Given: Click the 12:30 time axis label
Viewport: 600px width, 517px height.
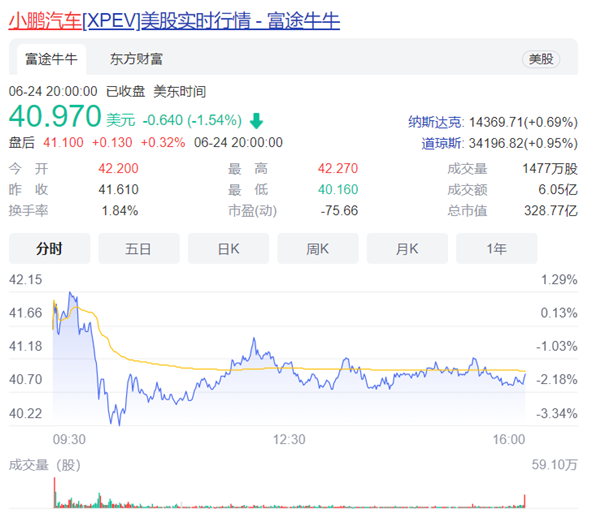Looking at the screenshot, I should 289,439.
